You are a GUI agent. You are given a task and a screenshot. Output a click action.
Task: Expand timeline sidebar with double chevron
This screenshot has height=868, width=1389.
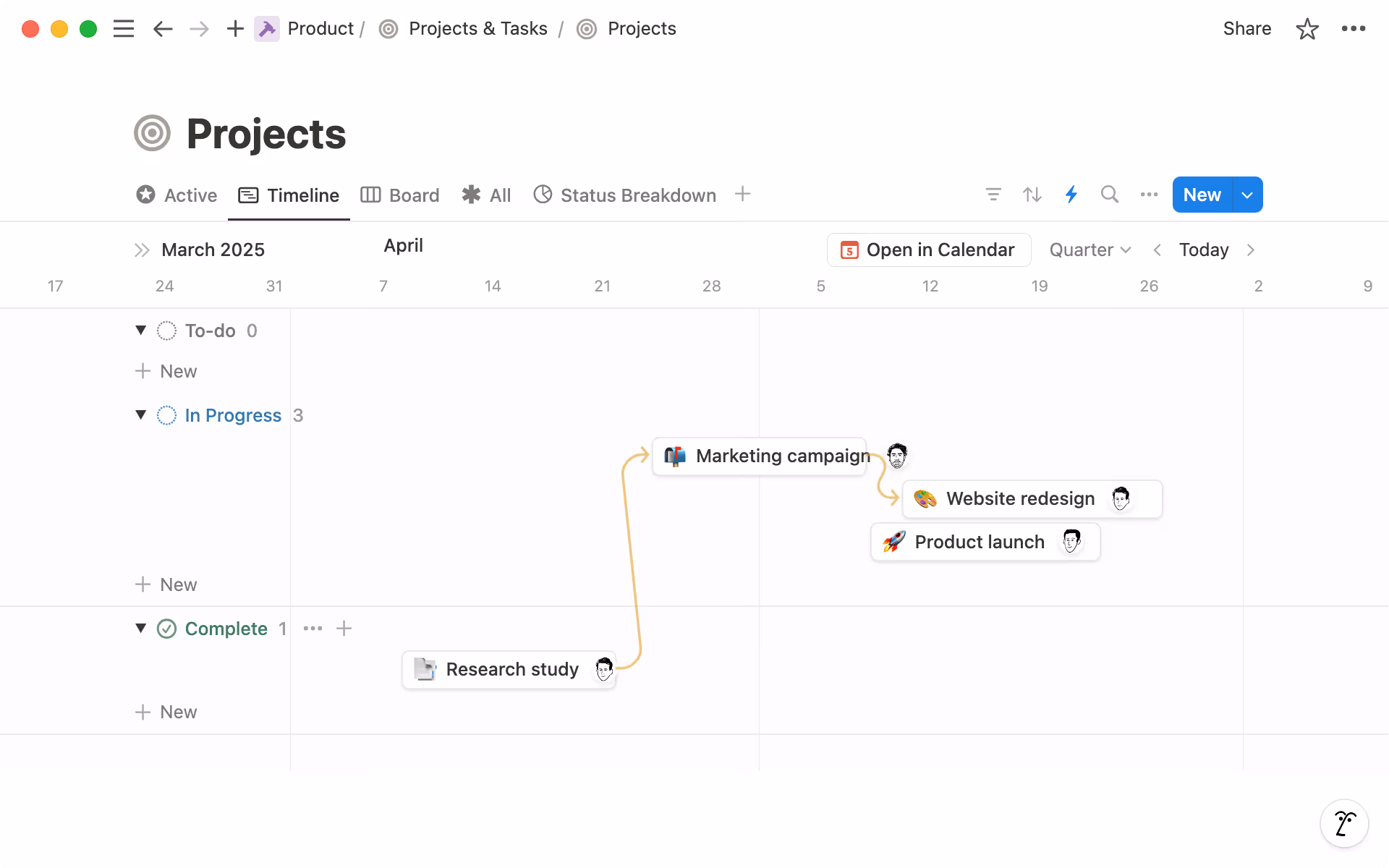tap(142, 250)
